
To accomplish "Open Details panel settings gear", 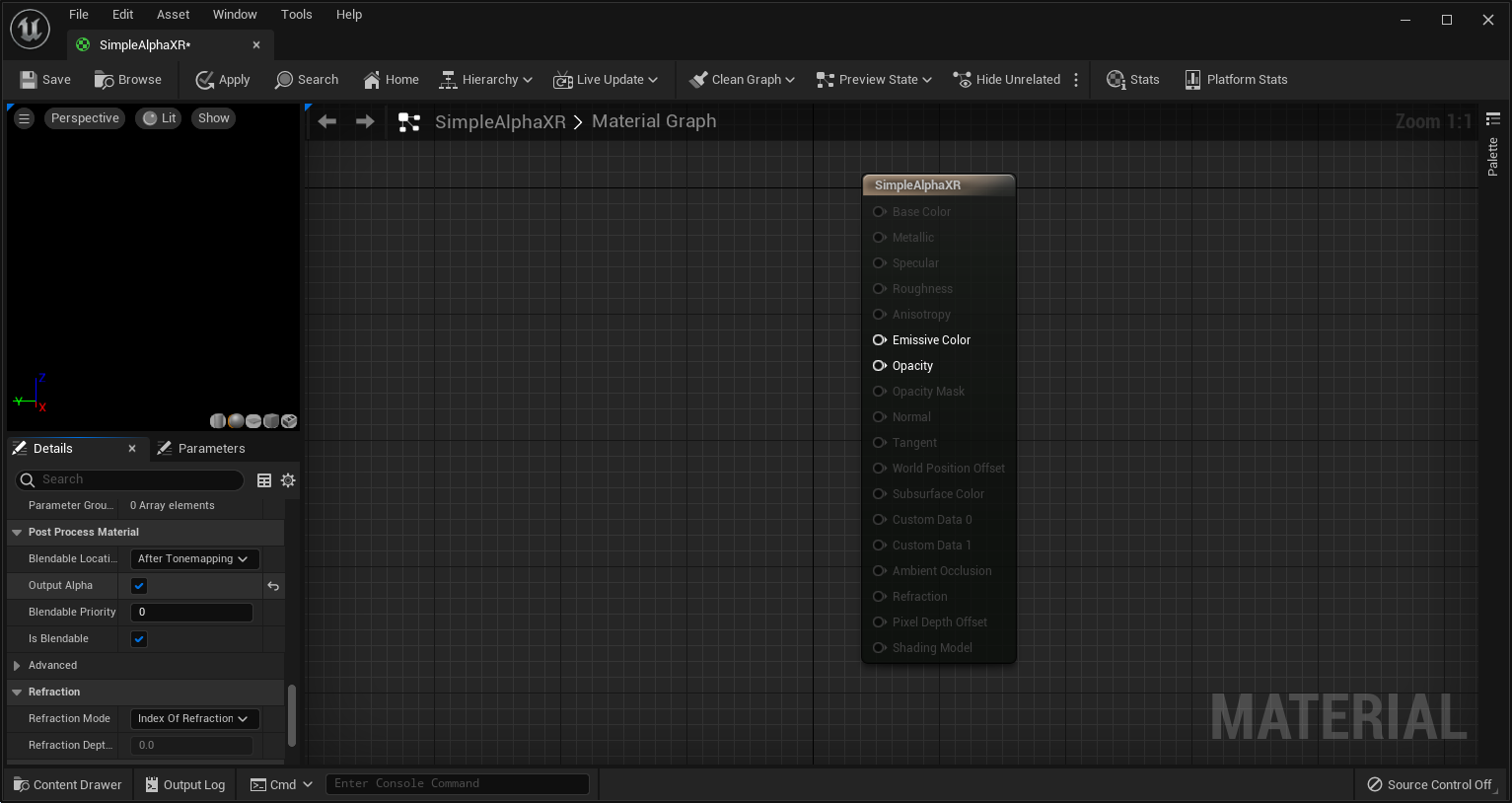I will [x=288, y=480].
